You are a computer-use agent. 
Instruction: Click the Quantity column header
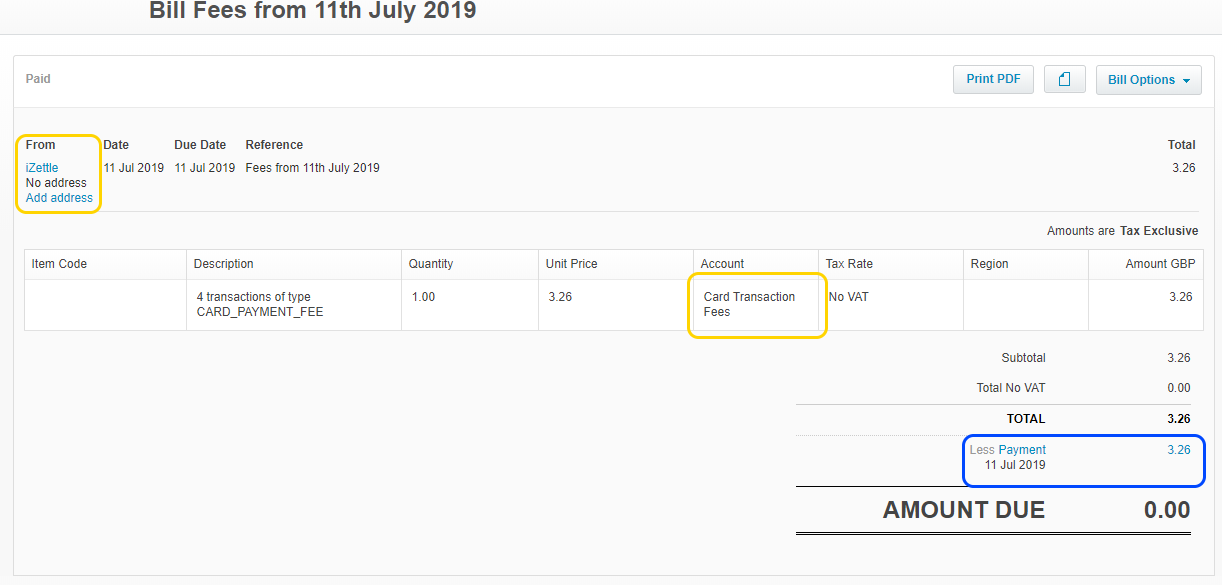click(431, 264)
